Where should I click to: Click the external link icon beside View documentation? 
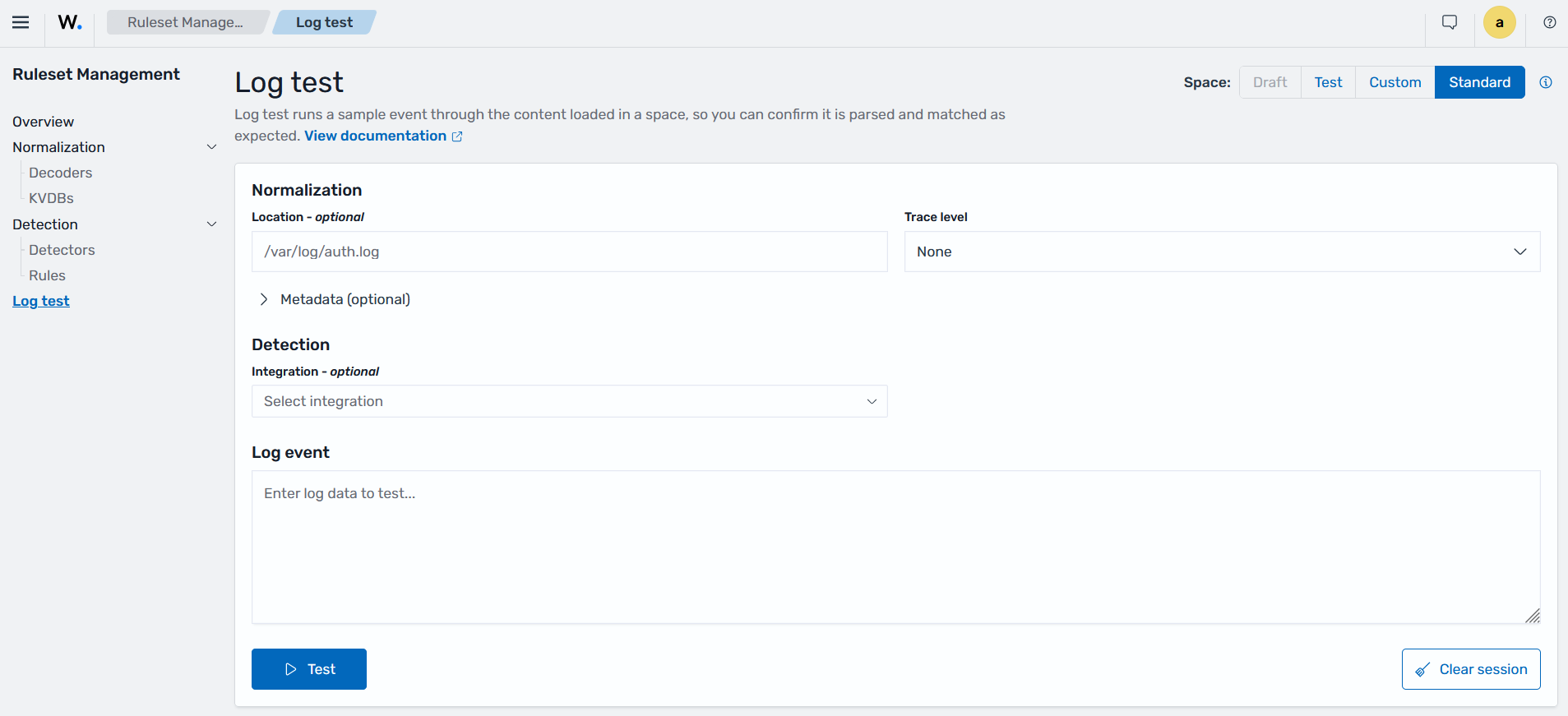tap(457, 136)
